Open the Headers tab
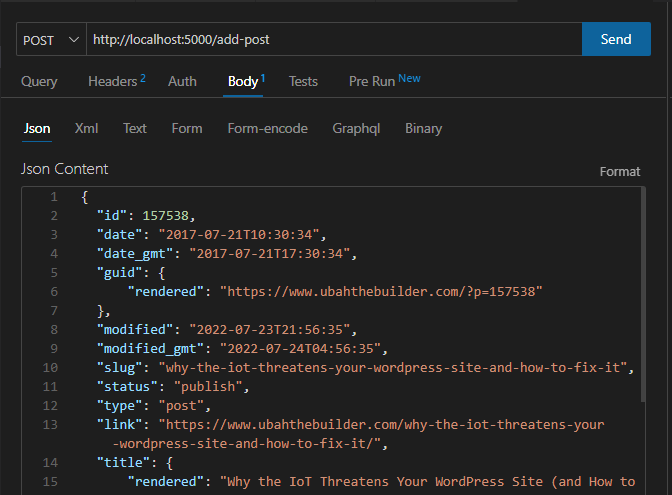672x495 pixels. [115, 81]
